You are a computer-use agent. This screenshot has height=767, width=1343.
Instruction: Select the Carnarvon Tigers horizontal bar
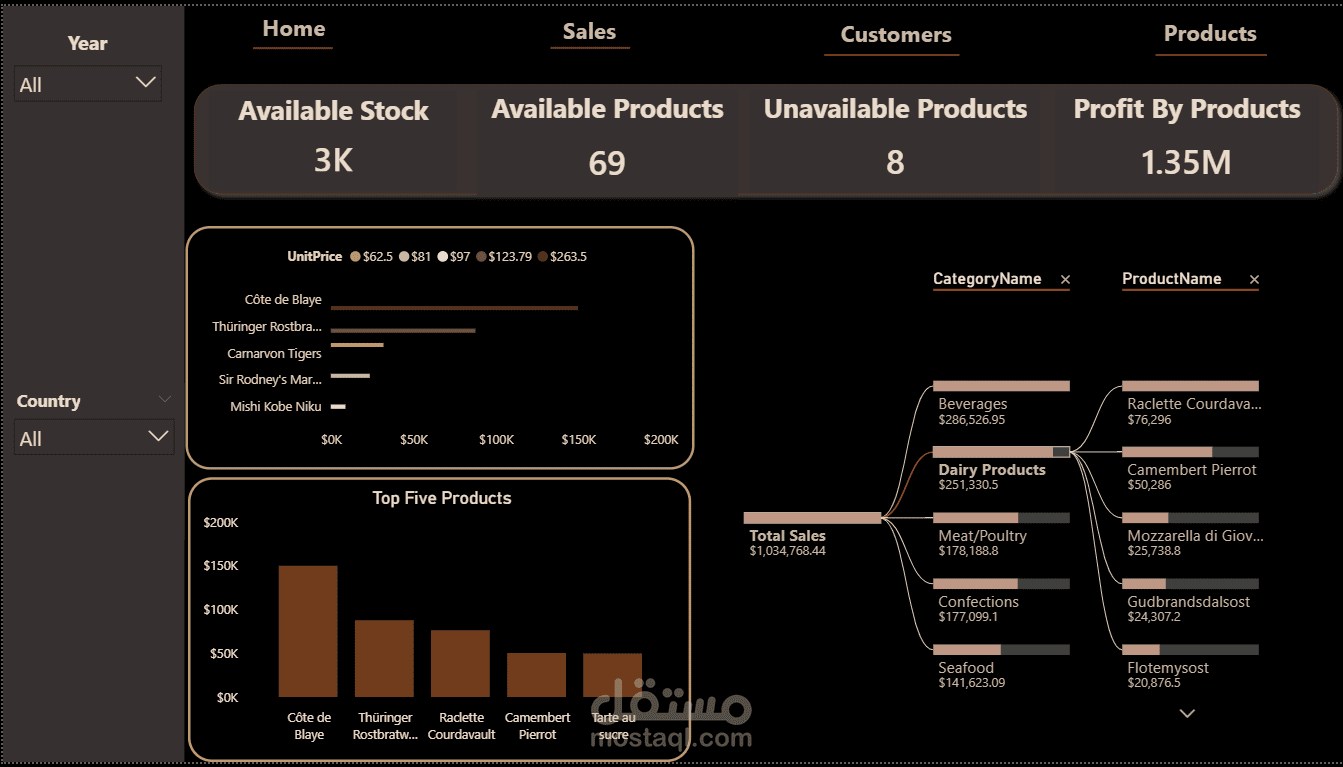click(357, 345)
